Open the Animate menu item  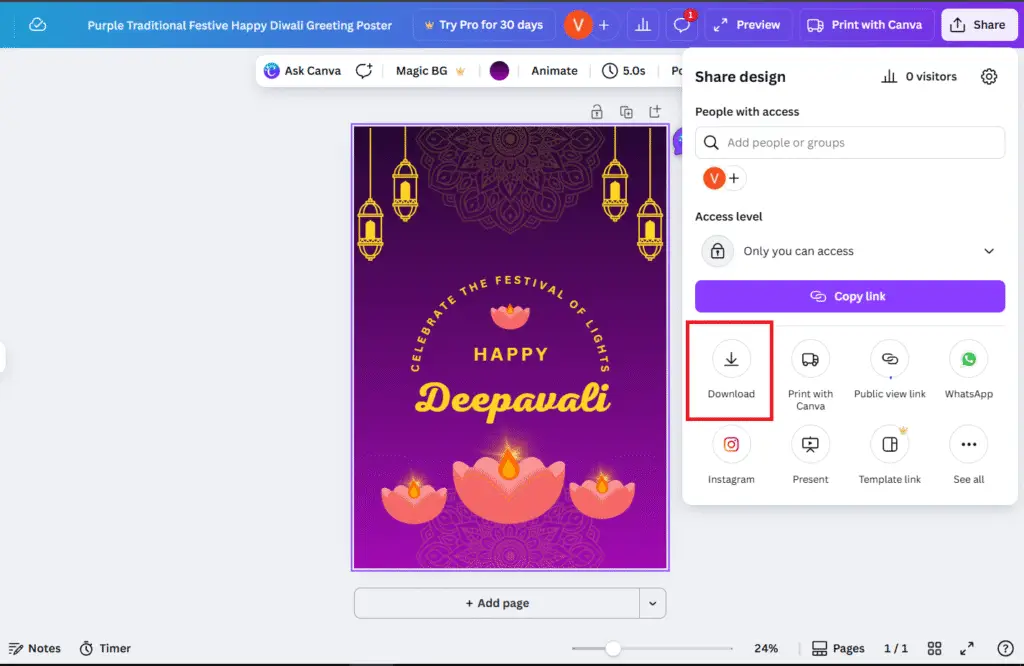tap(554, 71)
